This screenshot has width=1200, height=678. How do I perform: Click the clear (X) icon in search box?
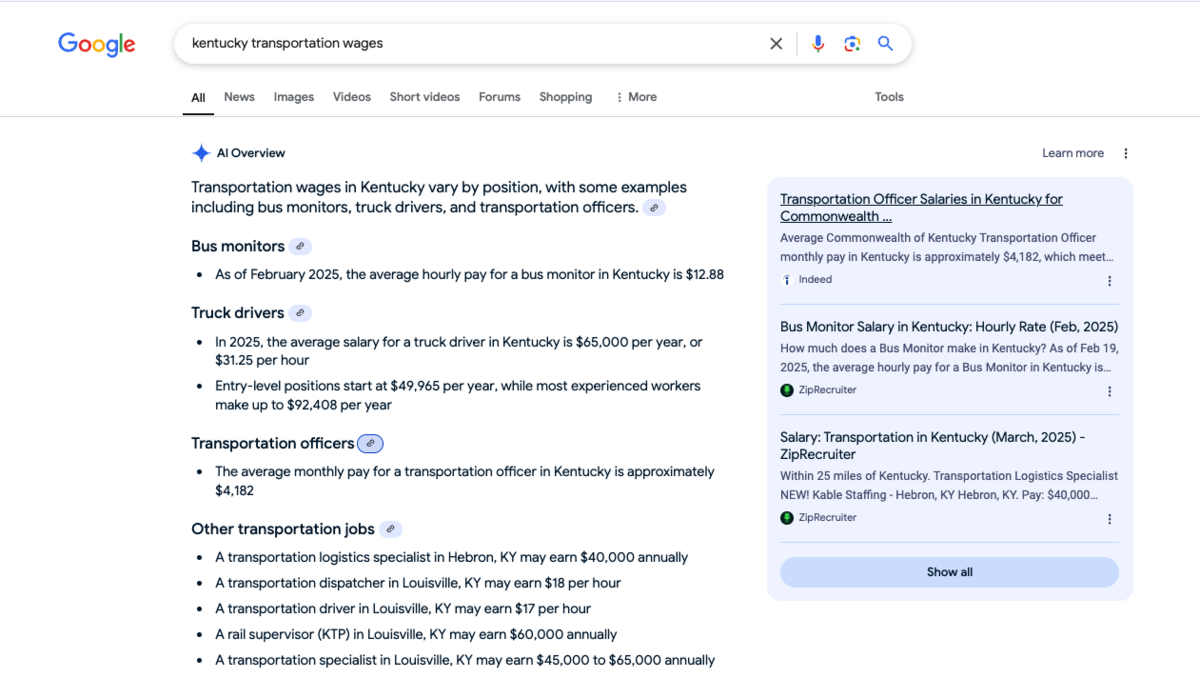tap(776, 43)
